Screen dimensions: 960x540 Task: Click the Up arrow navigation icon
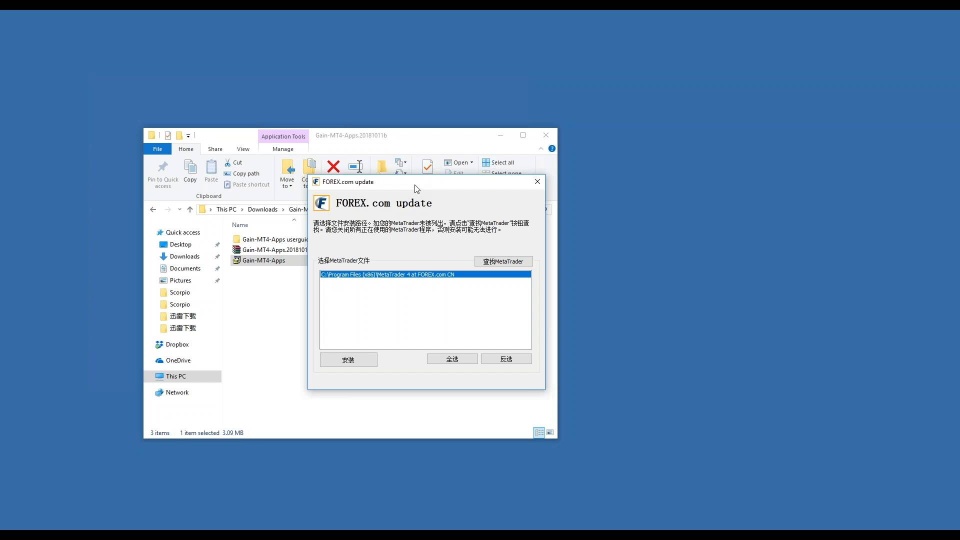(190, 209)
